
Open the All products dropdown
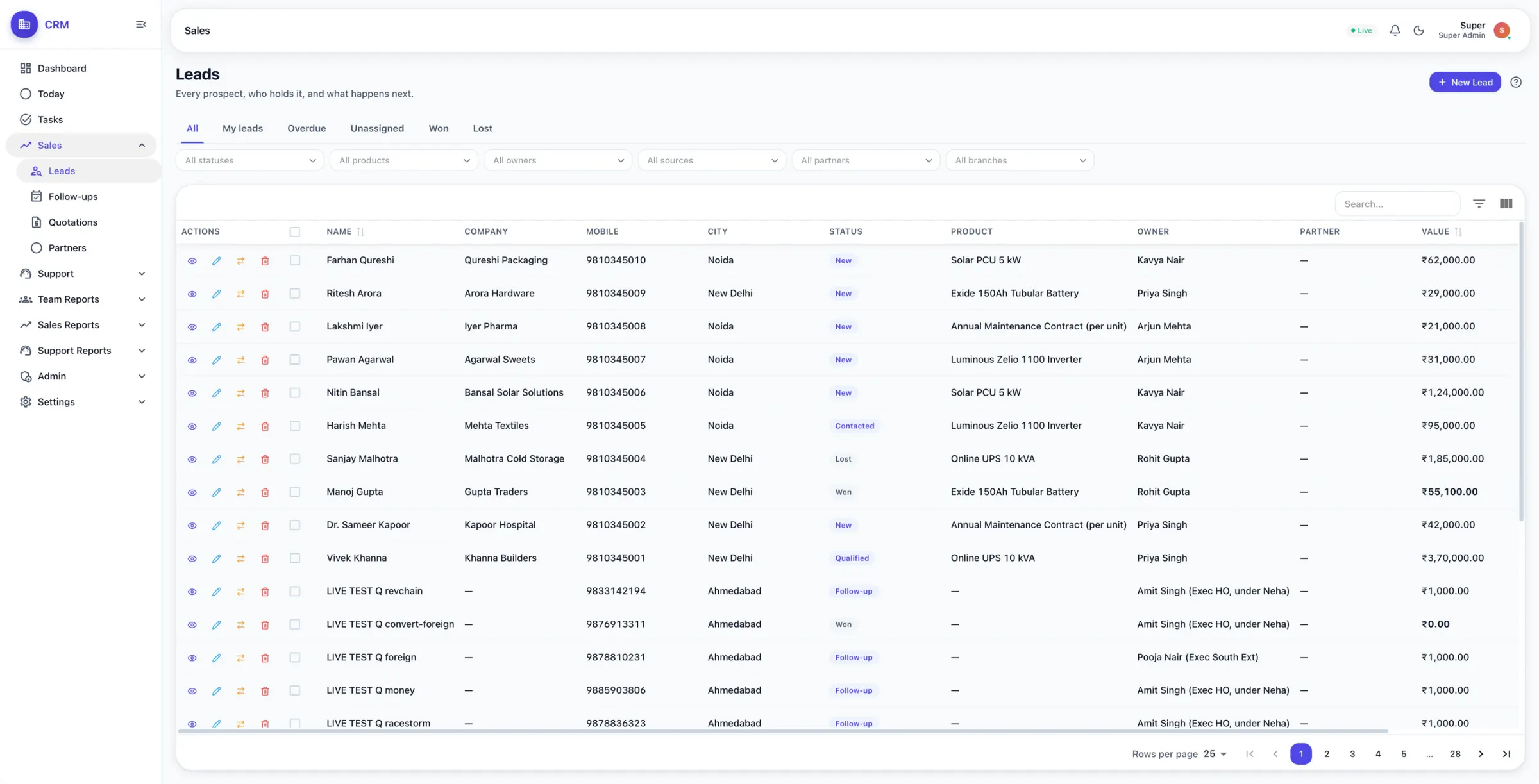coord(403,160)
